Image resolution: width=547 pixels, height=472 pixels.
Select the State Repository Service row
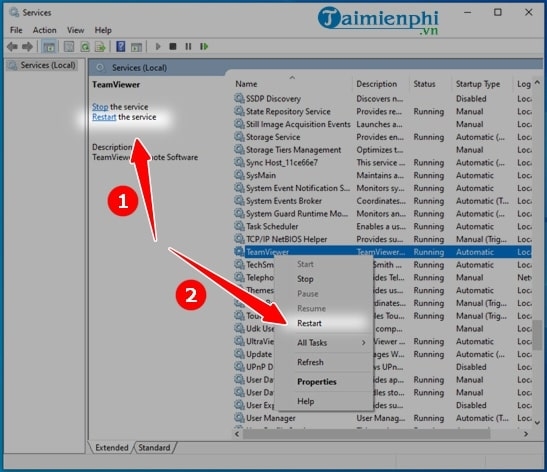point(382,111)
